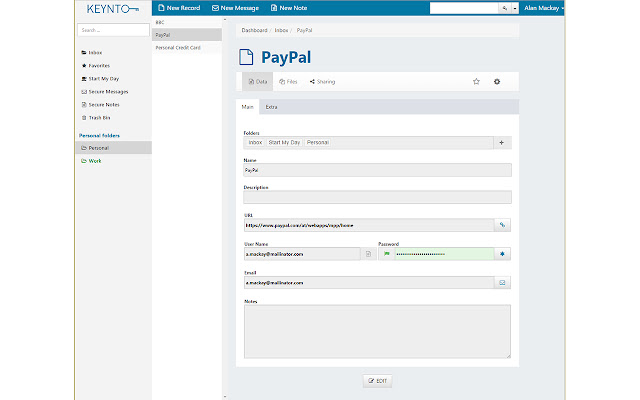The image size is (640, 400).
Task: Select the PayPal record in list
Action: pyautogui.click(x=187, y=35)
